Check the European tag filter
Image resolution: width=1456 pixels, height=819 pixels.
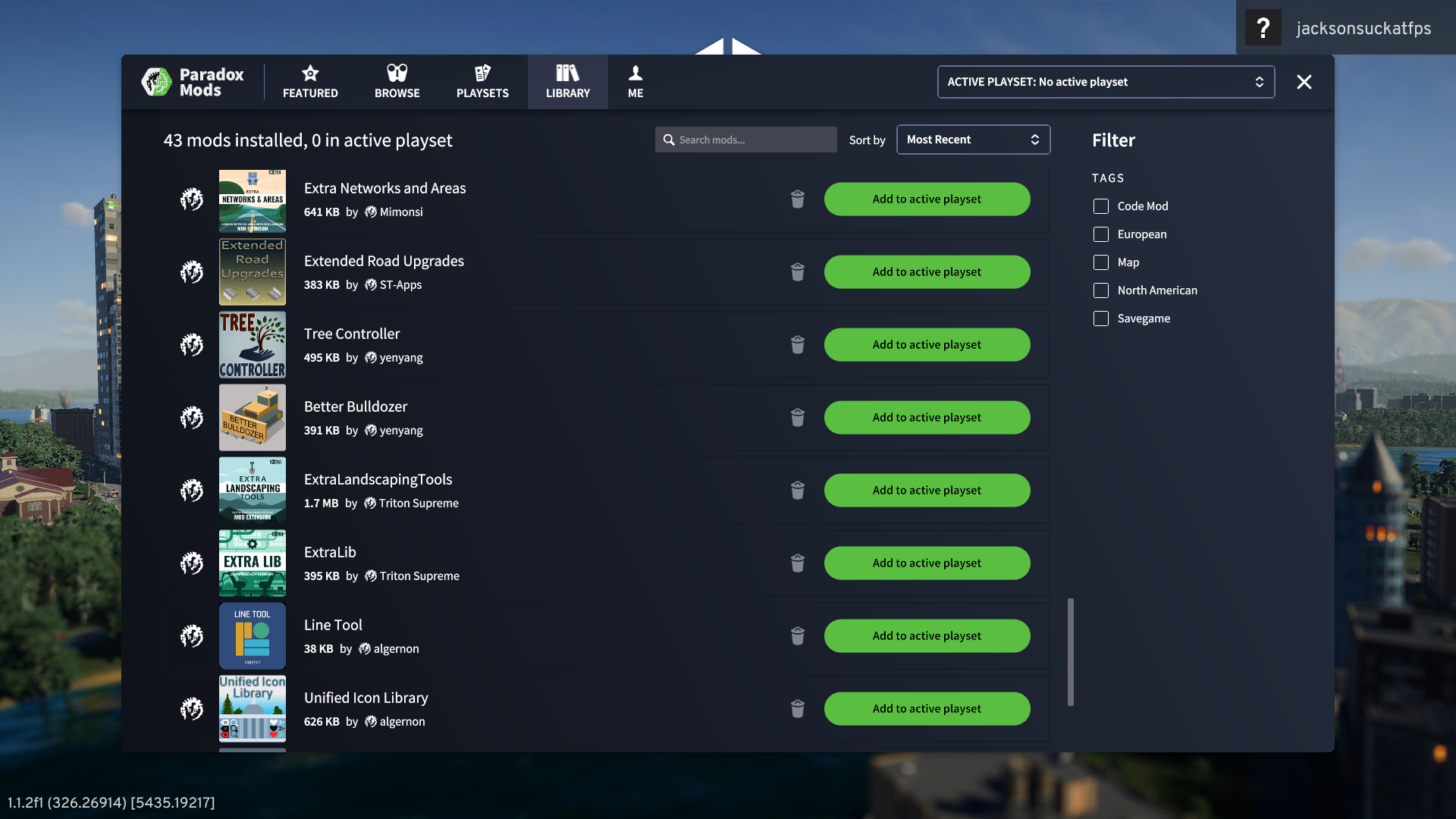1101,234
